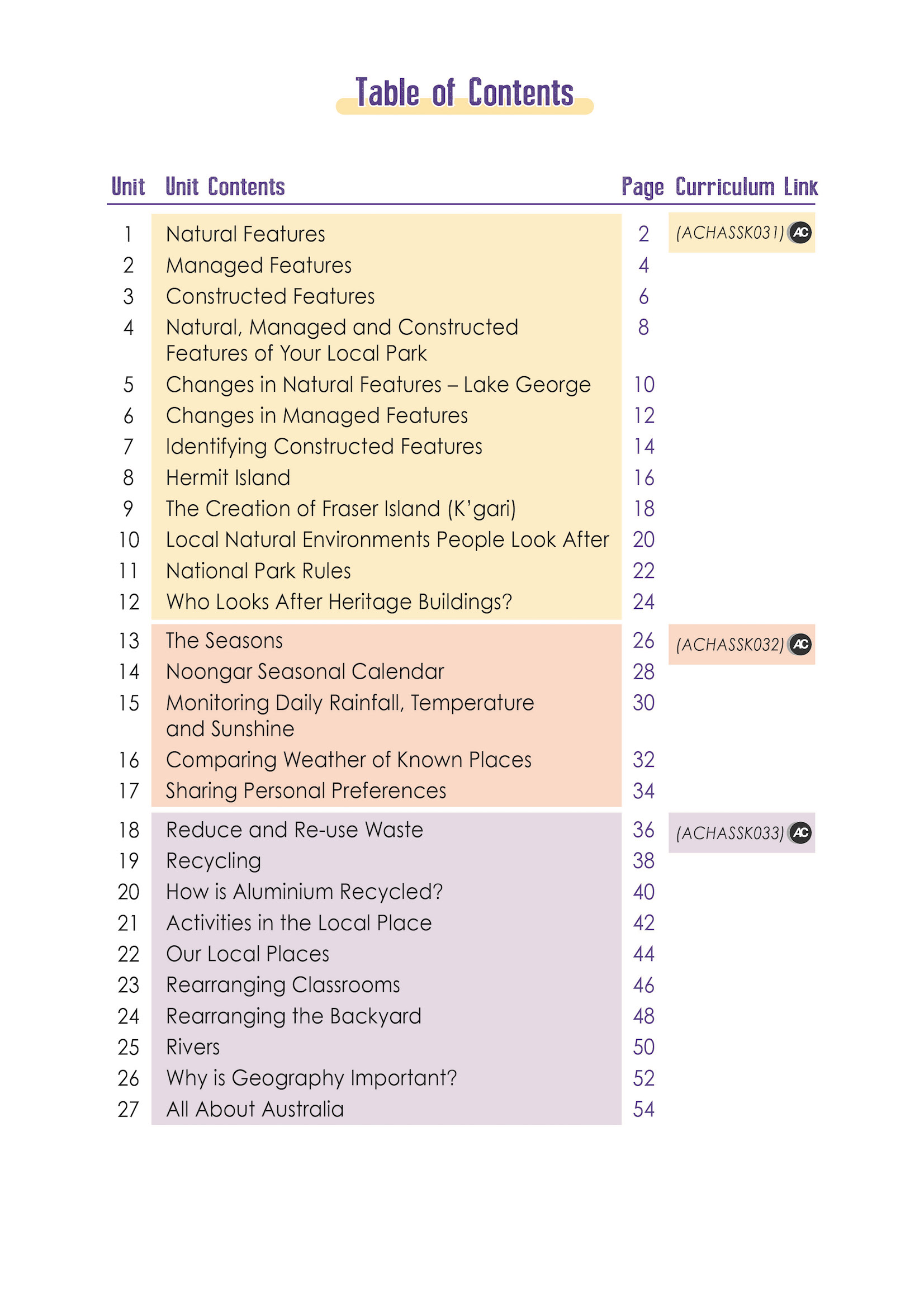Click the AC icon beside ACHASSK031
Image resolution: width=924 pixels, height=1307 pixels.
point(800,233)
